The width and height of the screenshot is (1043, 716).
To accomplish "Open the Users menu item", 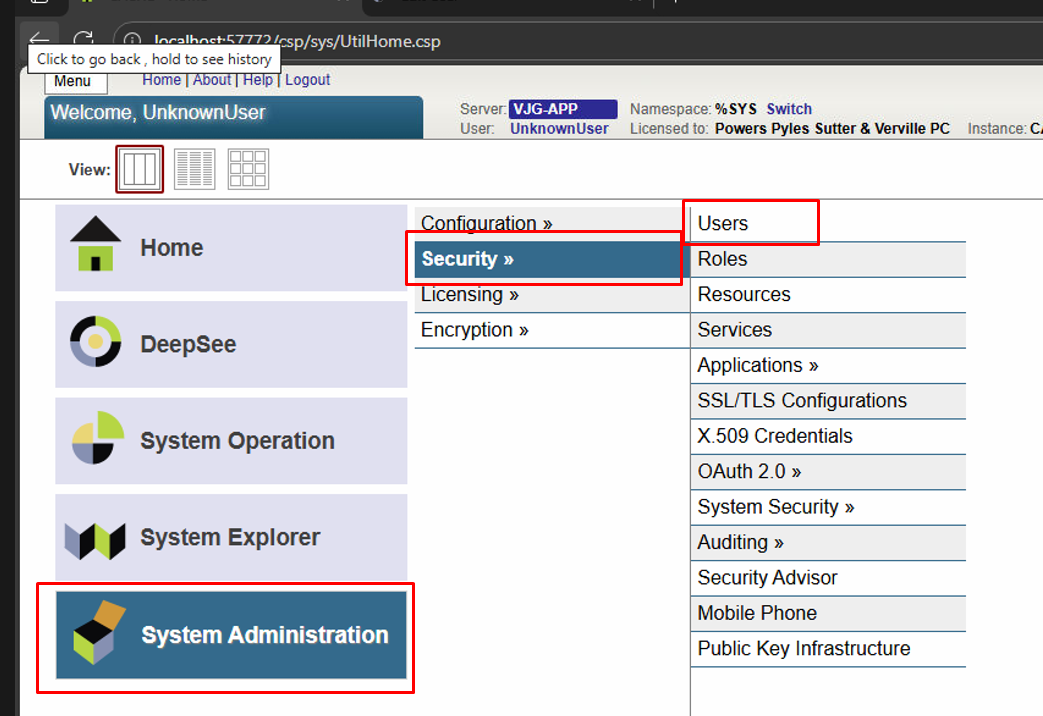I will pyautogui.click(x=723, y=223).
